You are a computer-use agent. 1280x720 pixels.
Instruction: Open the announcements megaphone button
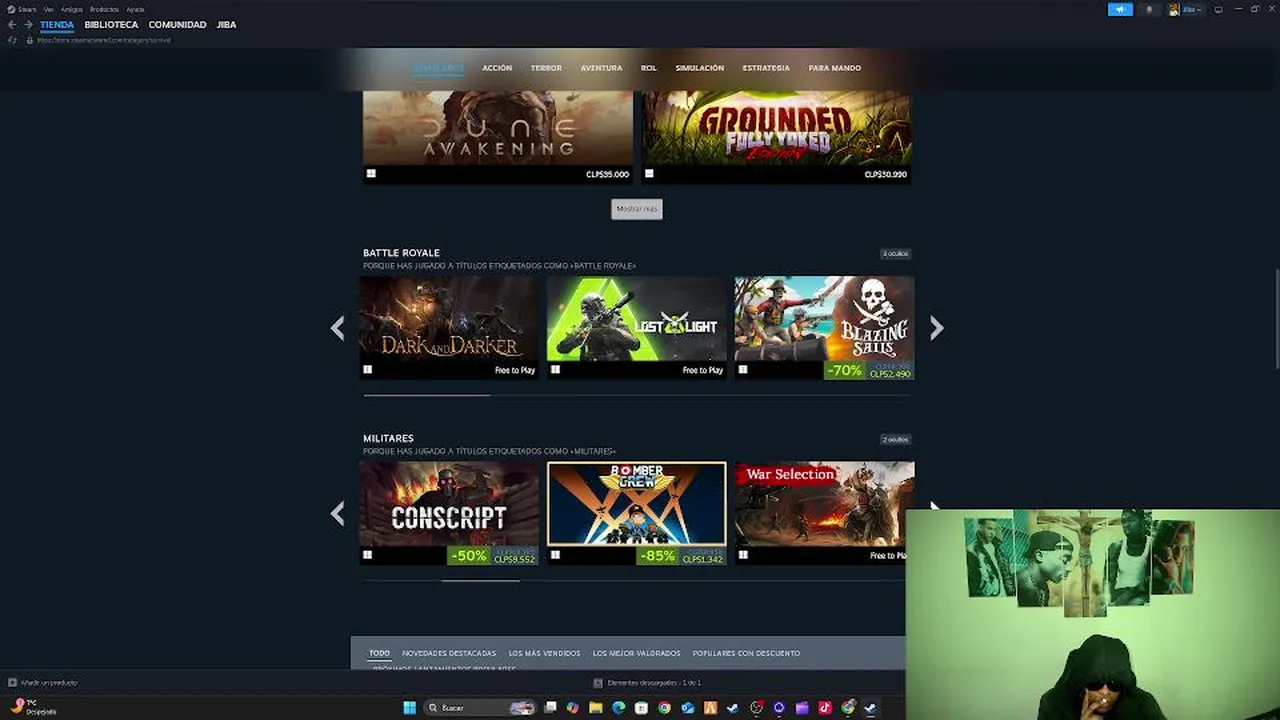click(x=1120, y=9)
